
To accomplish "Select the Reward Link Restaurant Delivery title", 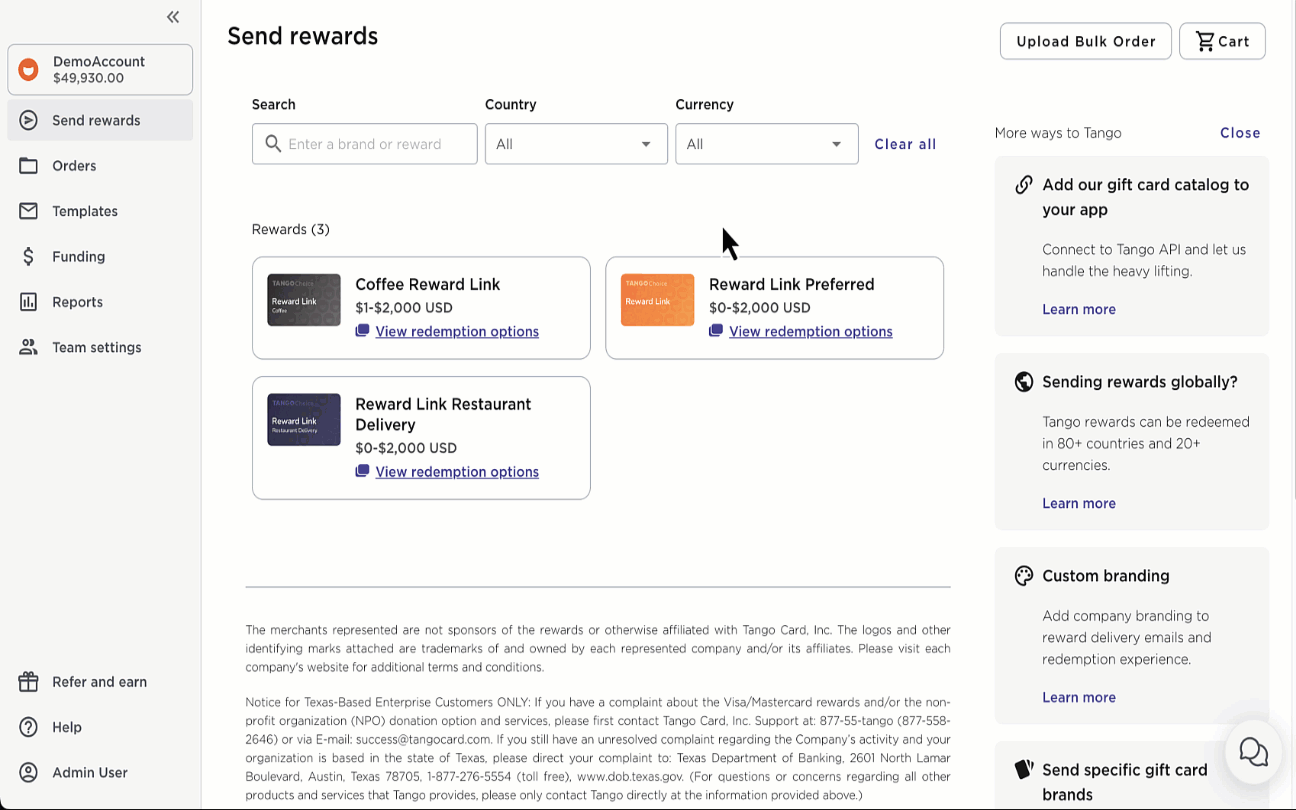I will click(443, 414).
